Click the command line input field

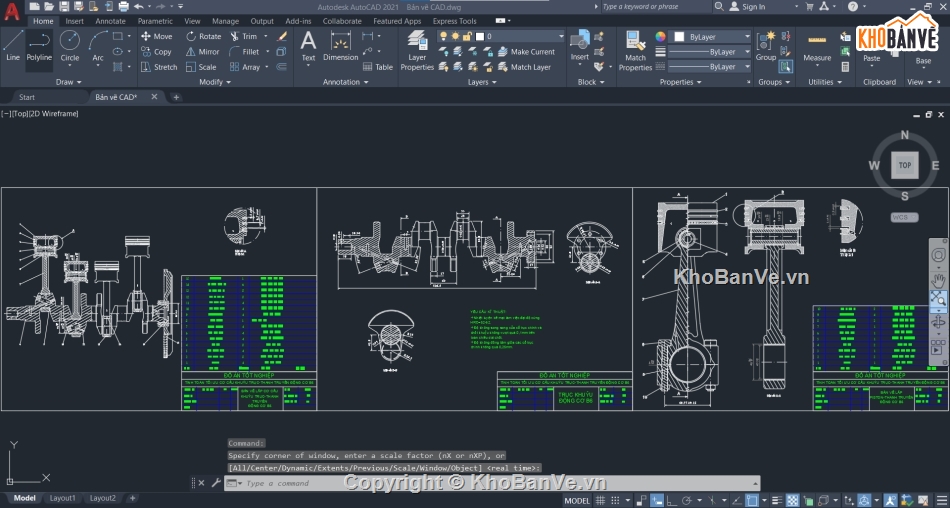click(491, 483)
